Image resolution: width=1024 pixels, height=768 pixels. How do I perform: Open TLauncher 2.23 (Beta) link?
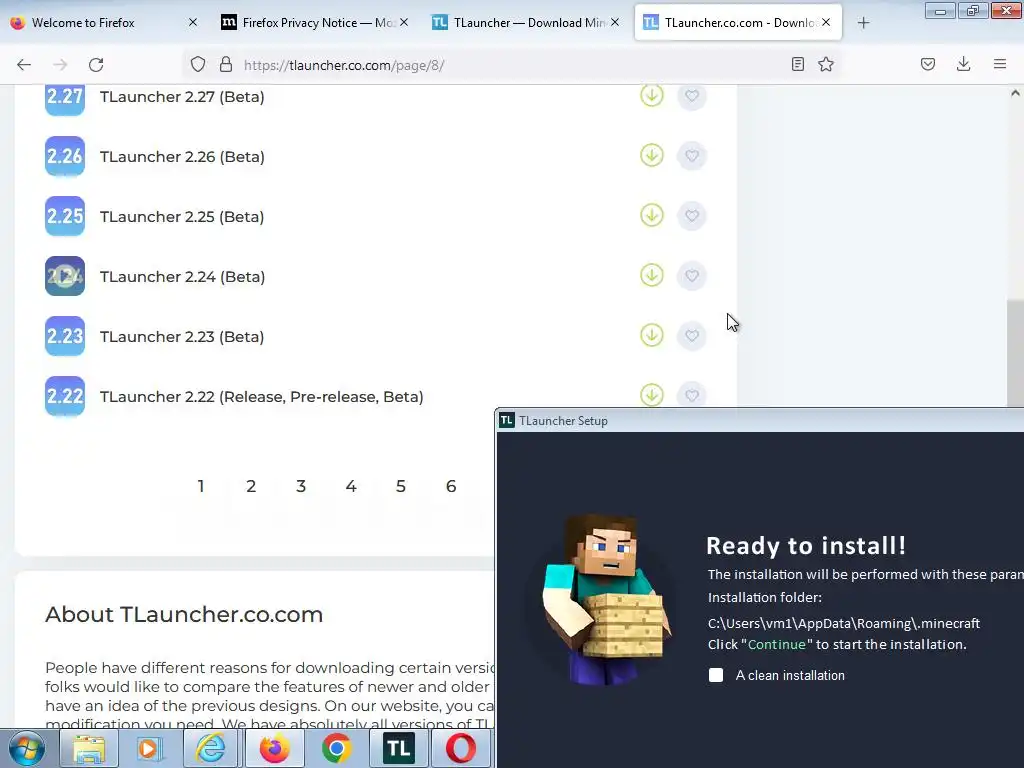pyautogui.click(x=182, y=337)
